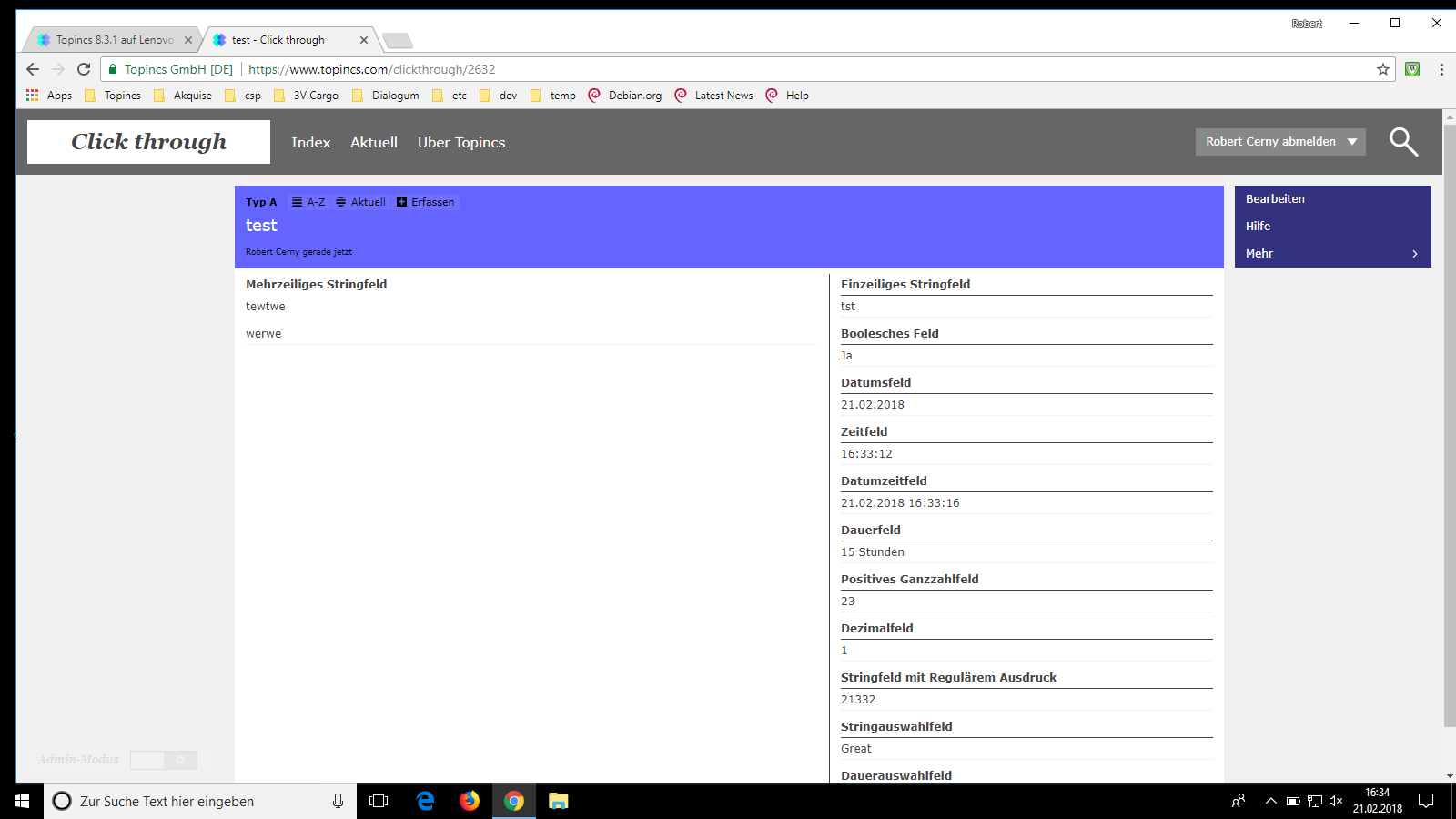
Task: Open the Index menu item
Action: pos(310,143)
